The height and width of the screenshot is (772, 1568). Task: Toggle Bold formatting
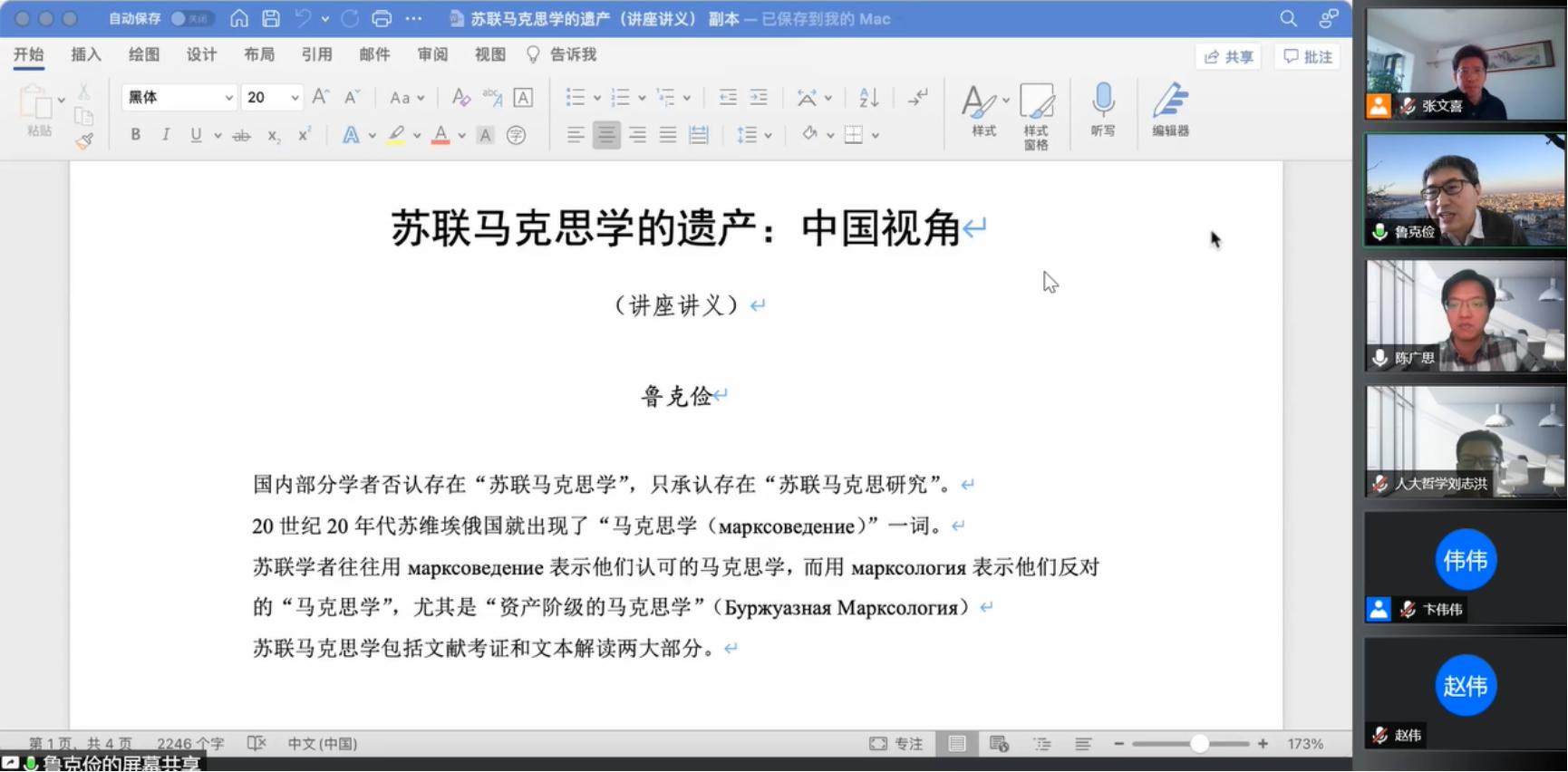(135, 135)
